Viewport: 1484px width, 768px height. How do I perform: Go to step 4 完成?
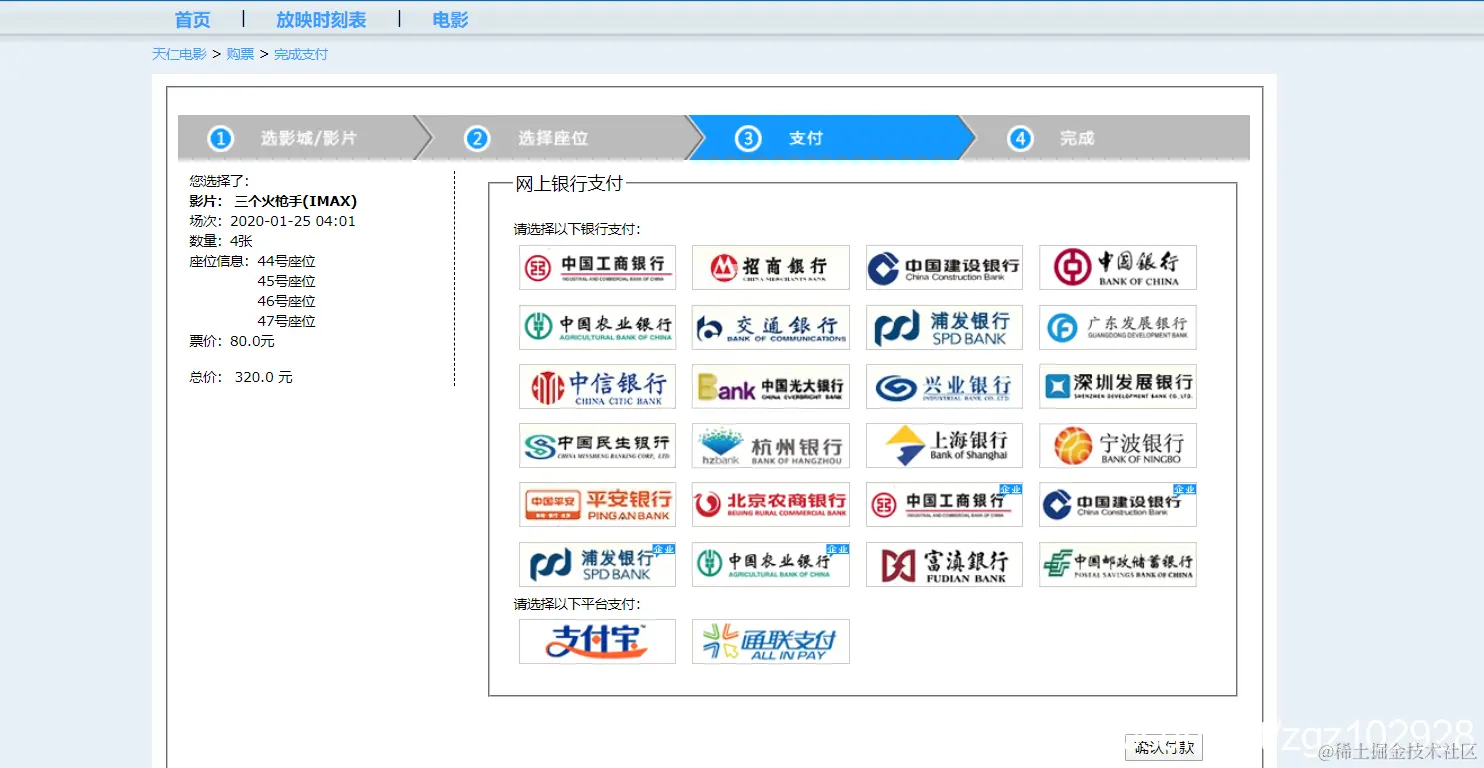(x=1105, y=138)
